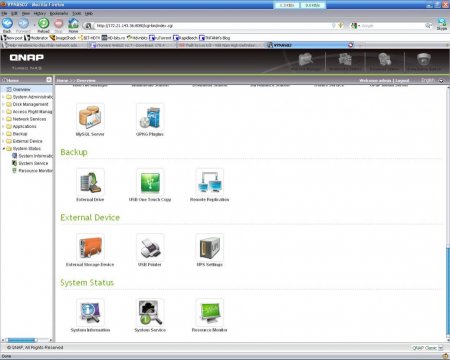
Task: Select the Overview item in sidebar
Action: point(21,89)
